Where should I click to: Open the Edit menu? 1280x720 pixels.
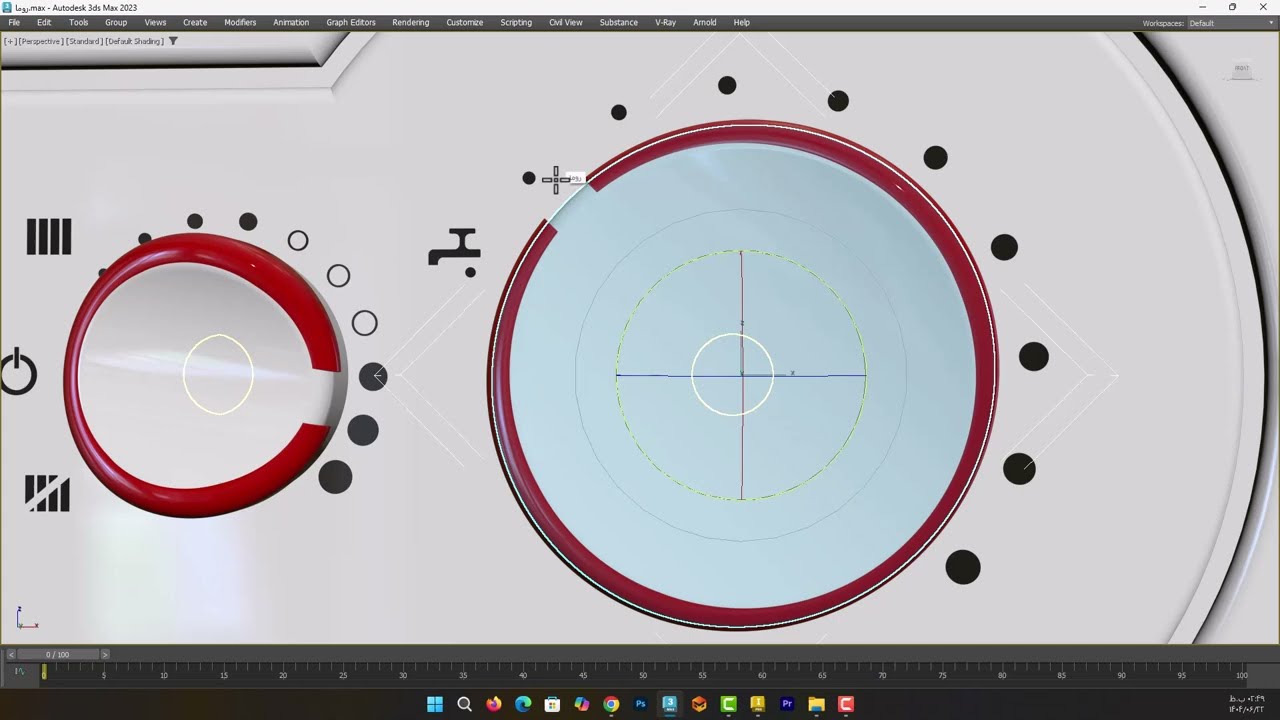click(x=44, y=22)
